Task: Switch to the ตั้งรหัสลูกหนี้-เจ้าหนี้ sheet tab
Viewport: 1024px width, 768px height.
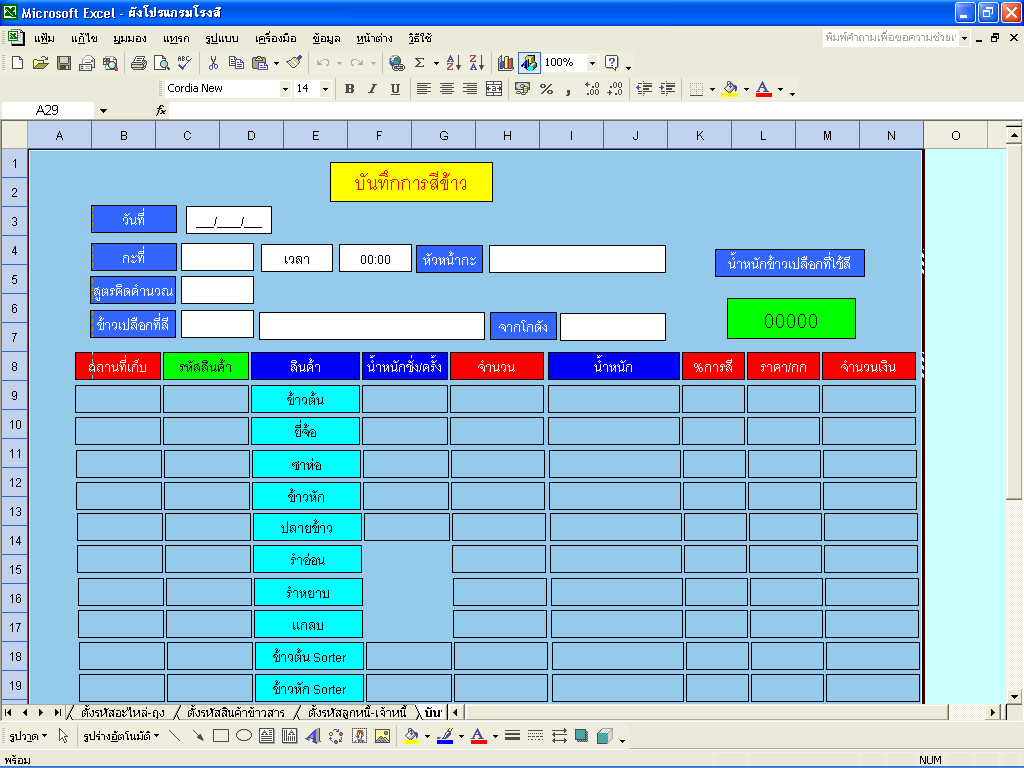Action: pyautogui.click(x=357, y=712)
